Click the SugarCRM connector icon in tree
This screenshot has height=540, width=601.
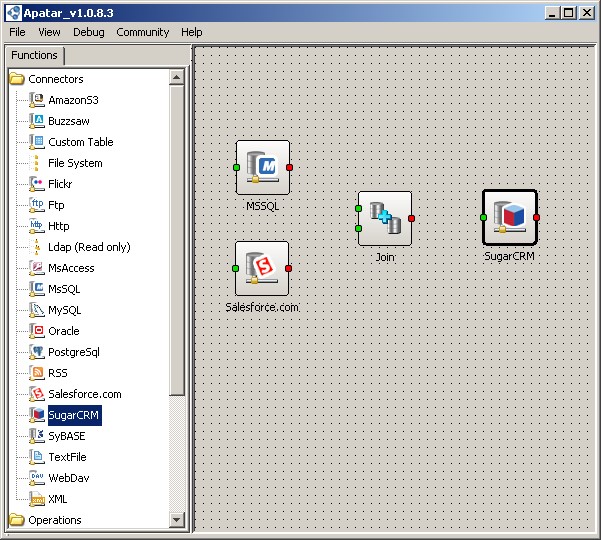(37, 415)
